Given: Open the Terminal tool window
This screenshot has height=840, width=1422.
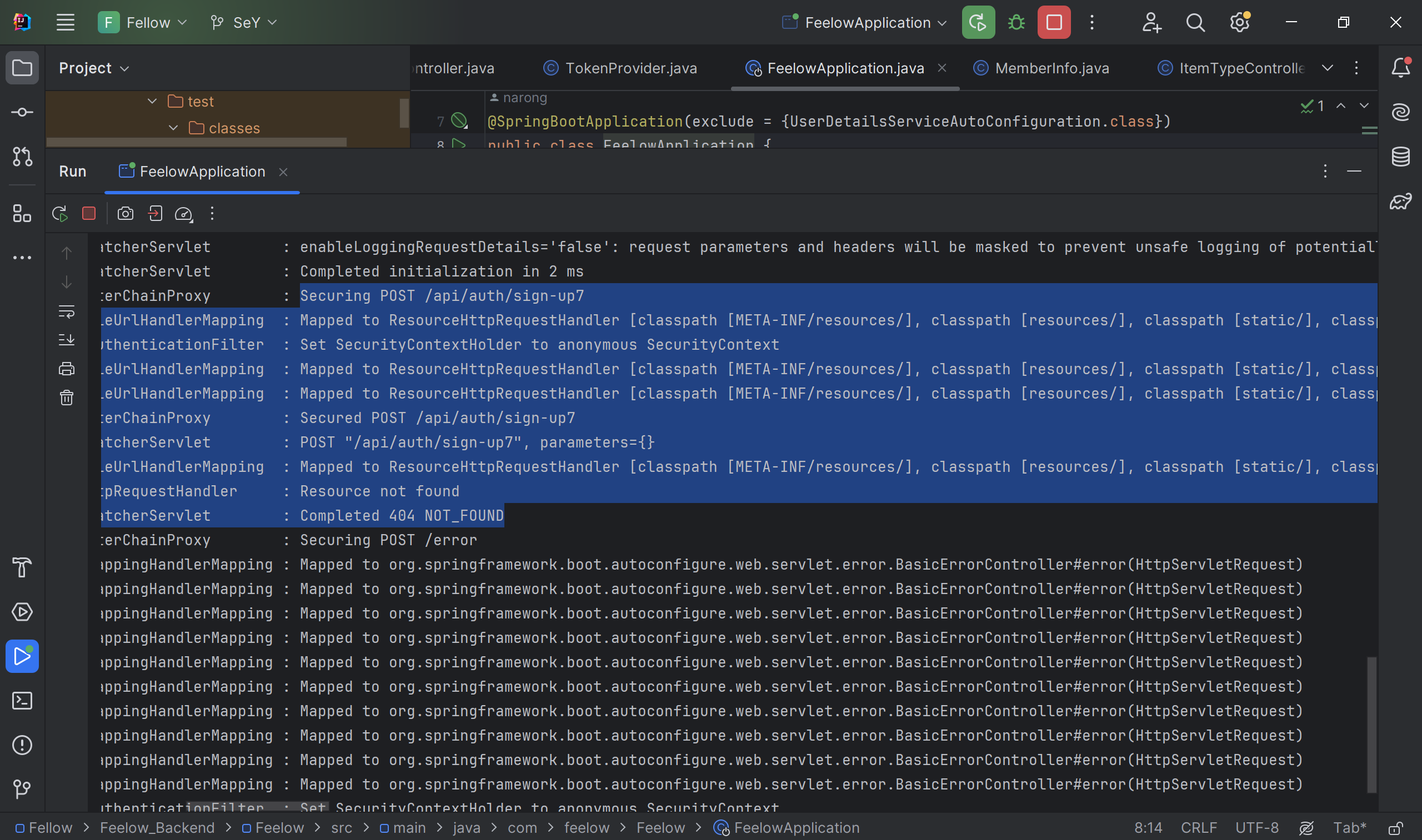Looking at the screenshot, I should (22, 701).
